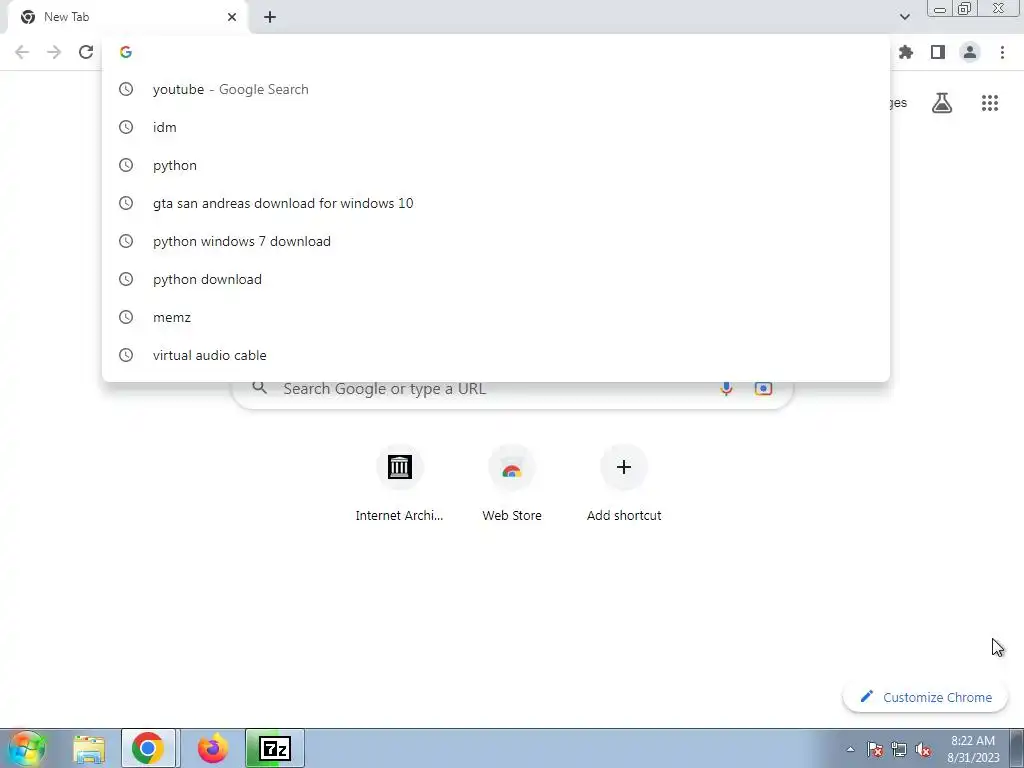
Task: Close the New Tab tab
Action: (x=232, y=17)
